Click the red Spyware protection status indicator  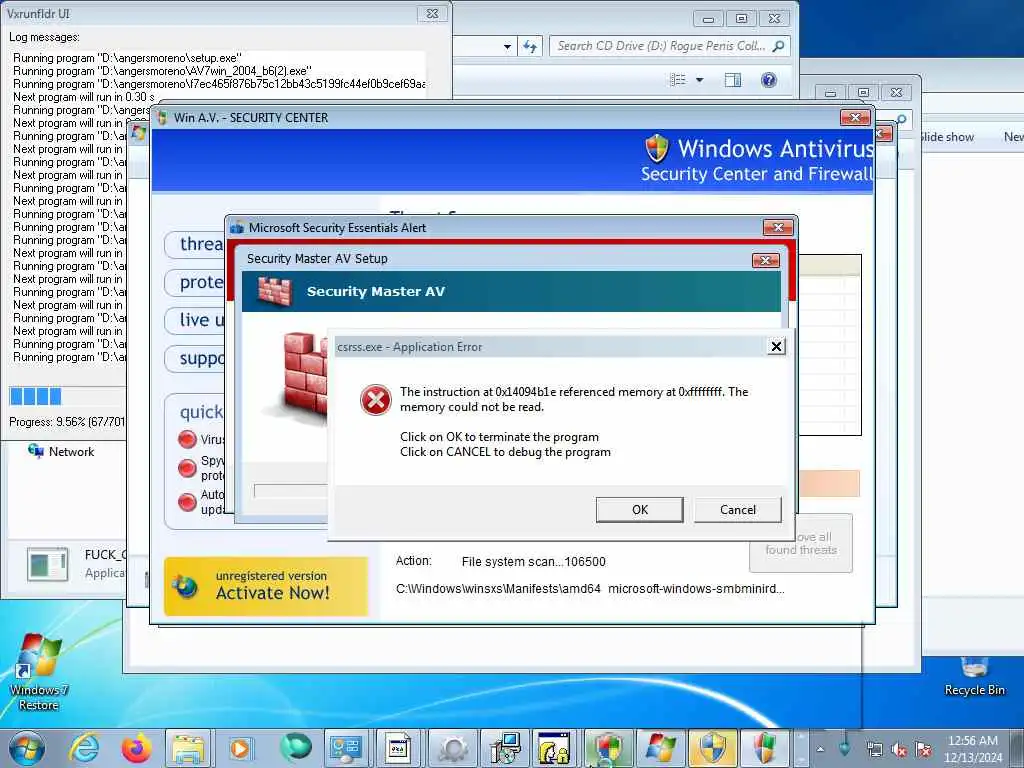pos(187,468)
